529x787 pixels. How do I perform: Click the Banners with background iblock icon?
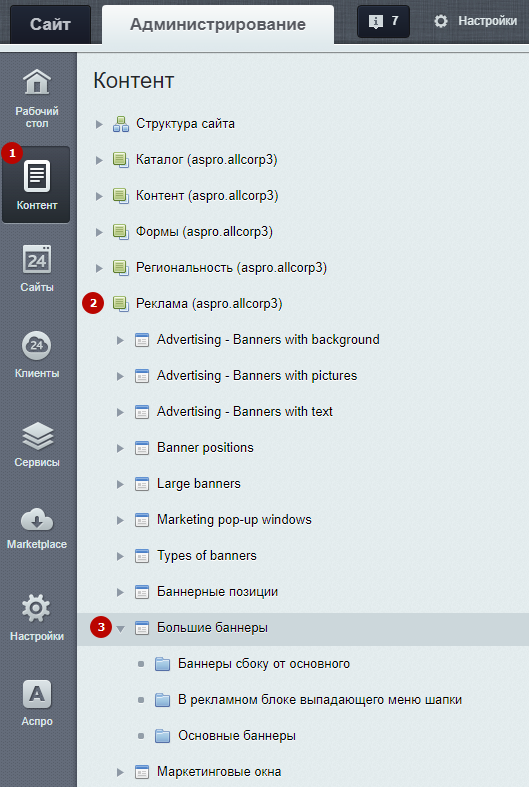142,340
